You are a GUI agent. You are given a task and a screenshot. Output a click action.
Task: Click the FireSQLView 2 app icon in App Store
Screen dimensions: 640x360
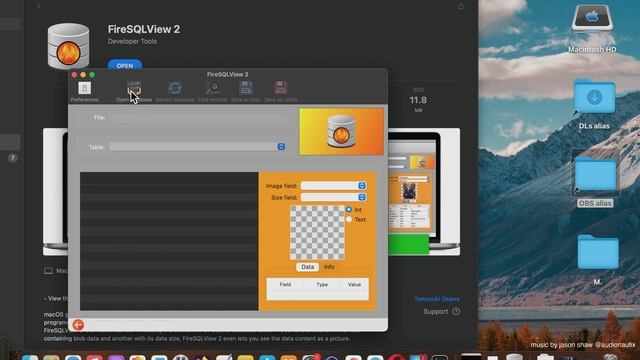[68, 46]
